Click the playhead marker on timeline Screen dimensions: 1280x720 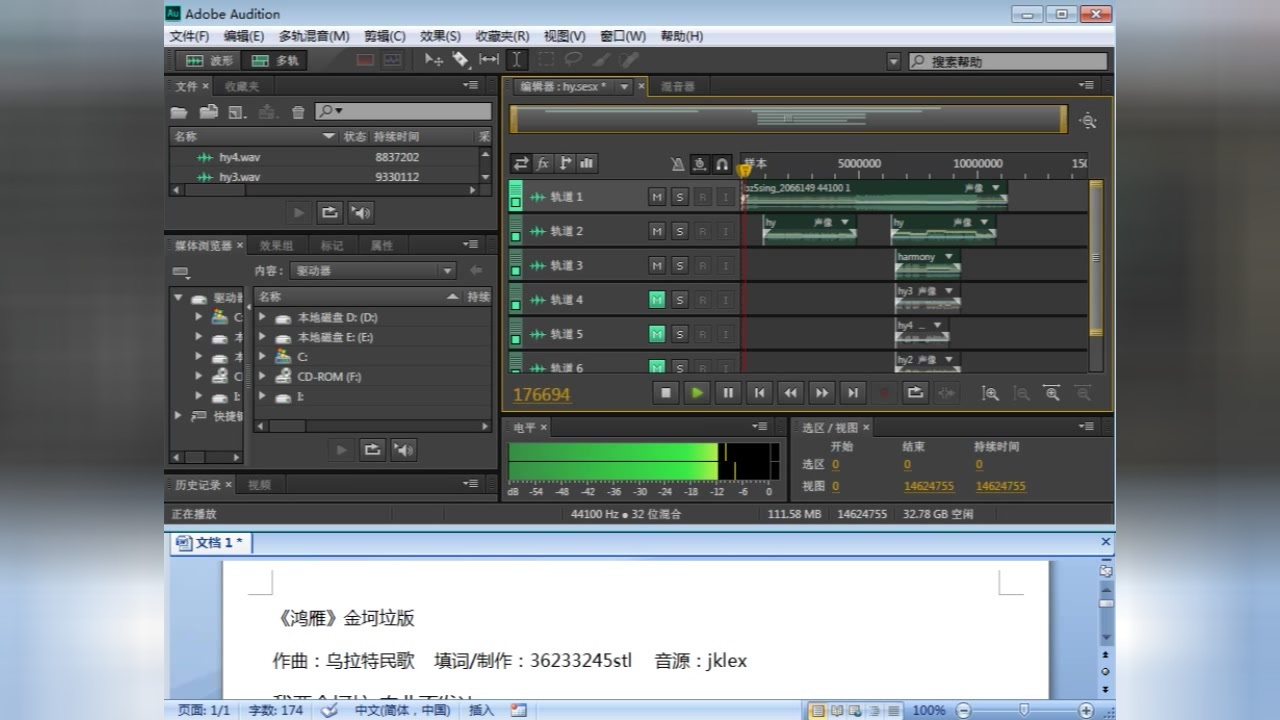pos(744,171)
